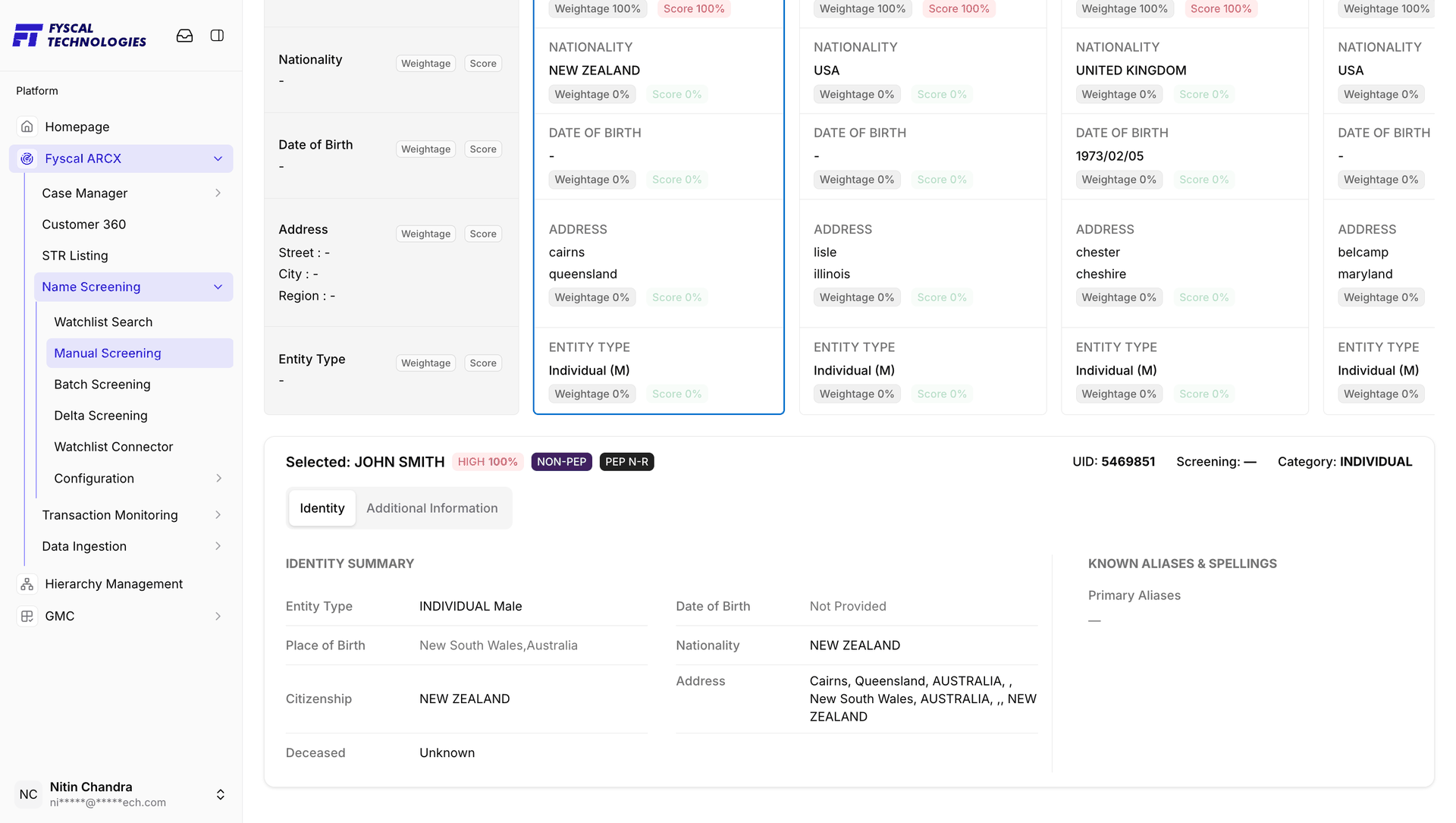
Task: Select the UNITED KINGDOM match card
Action: pos(1185,206)
